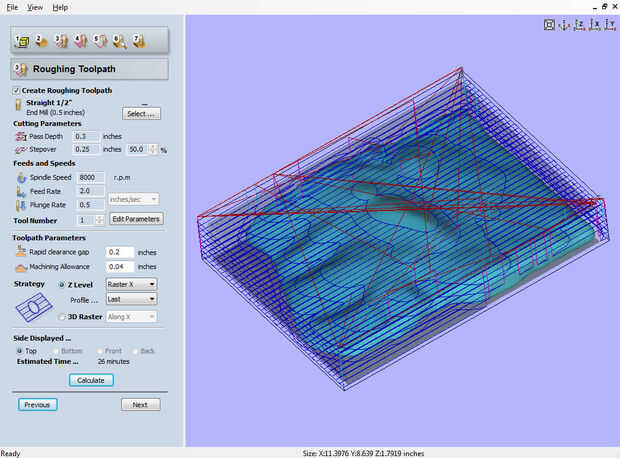Click the Machining Allowance icon
620x458 pixels.
pyautogui.click(x=21, y=268)
